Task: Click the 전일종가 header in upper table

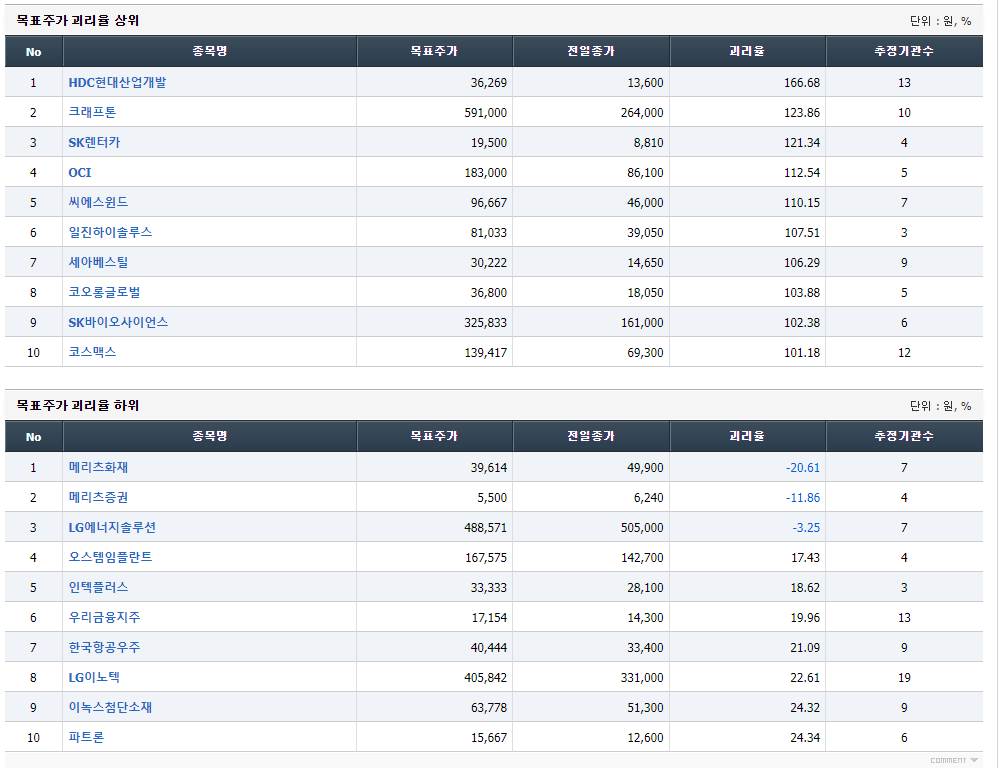Action: click(590, 51)
